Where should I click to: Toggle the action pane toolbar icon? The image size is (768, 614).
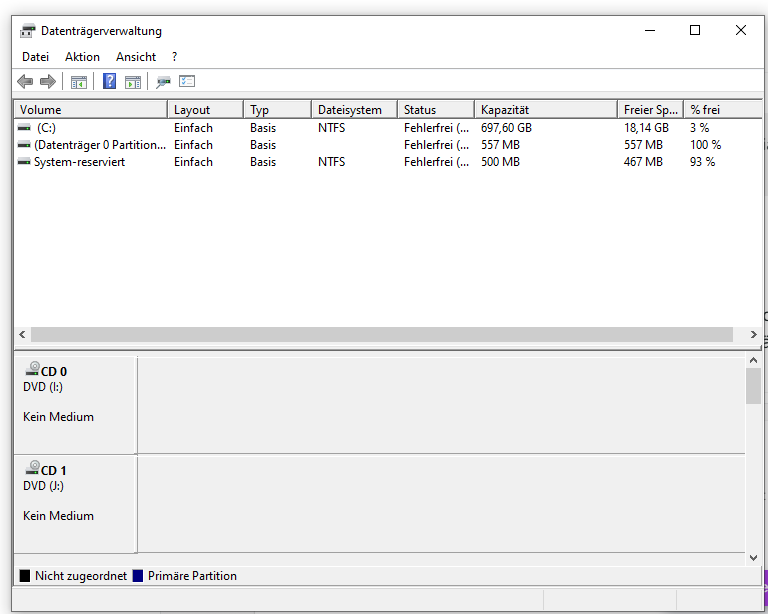coord(133,82)
